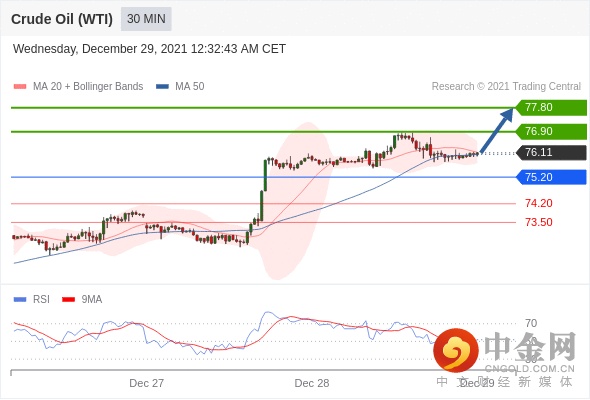
Task: Click the 76.90 green resistance price tag
Action: pos(551,131)
